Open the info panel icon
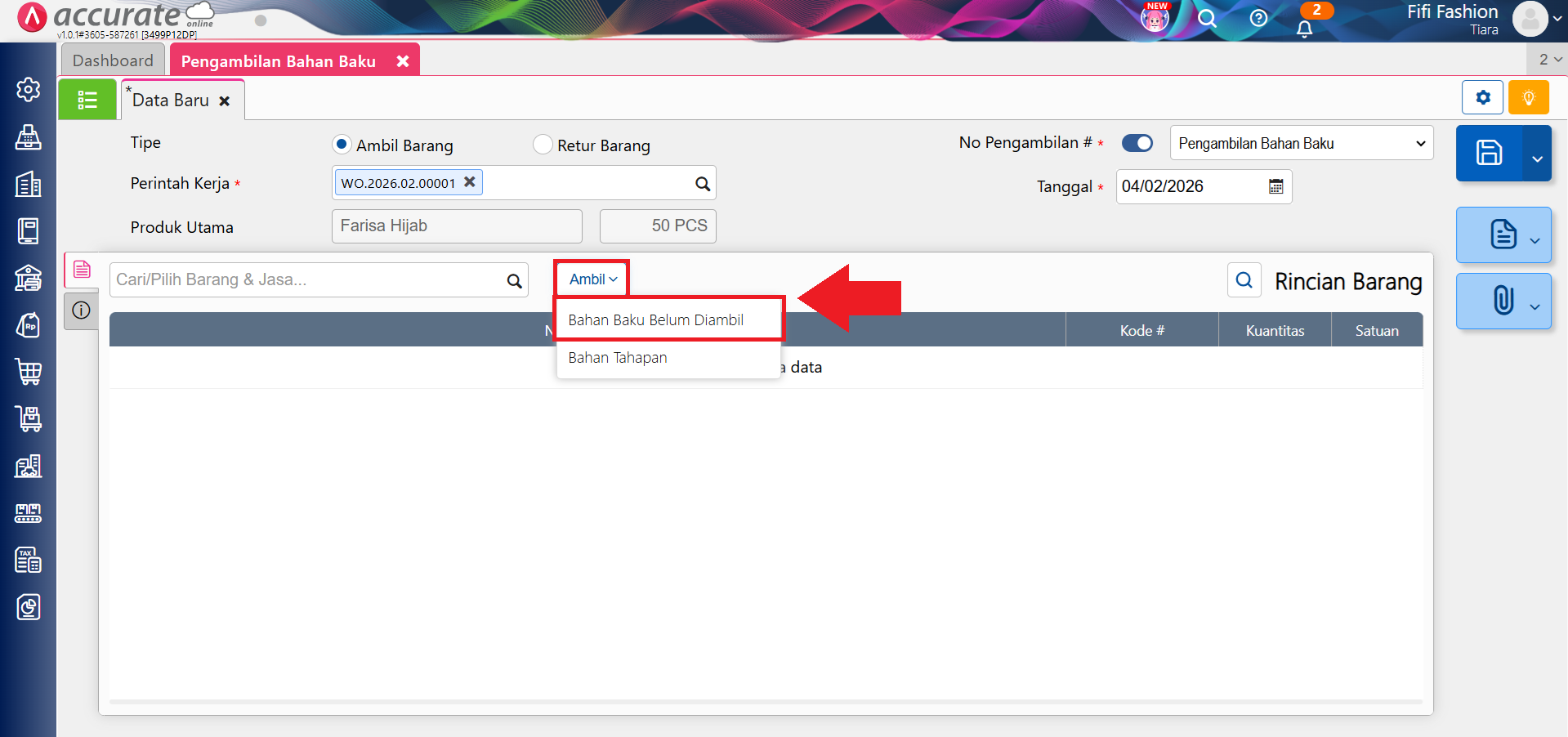 pos(81,310)
